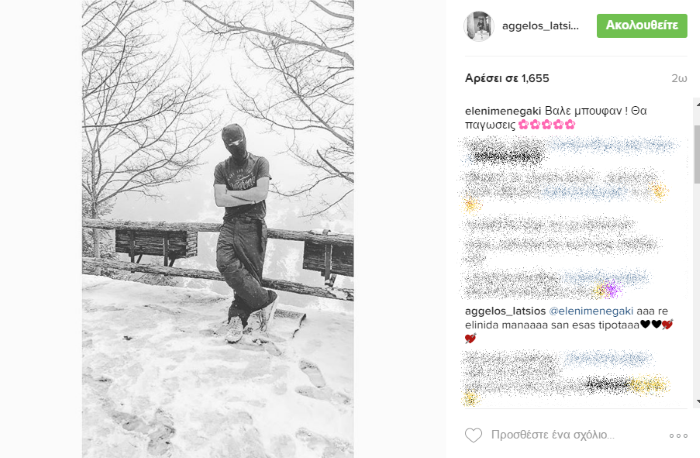Viewport: 700px width, 458px height.
Task: Click the masked man in the photo
Action: 245,233
